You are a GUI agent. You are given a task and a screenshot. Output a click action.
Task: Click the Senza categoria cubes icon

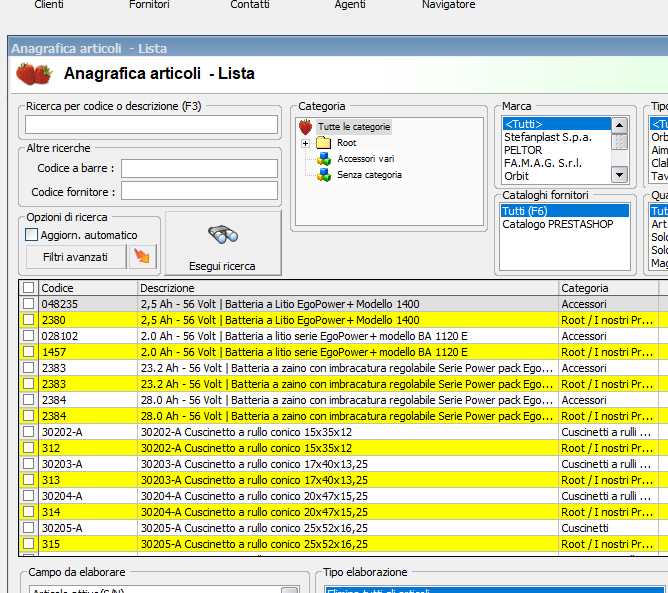click(x=324, y=175)
